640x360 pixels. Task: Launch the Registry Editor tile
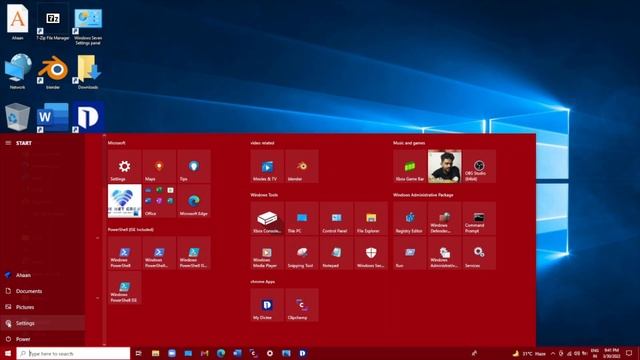tap(410, 218)
